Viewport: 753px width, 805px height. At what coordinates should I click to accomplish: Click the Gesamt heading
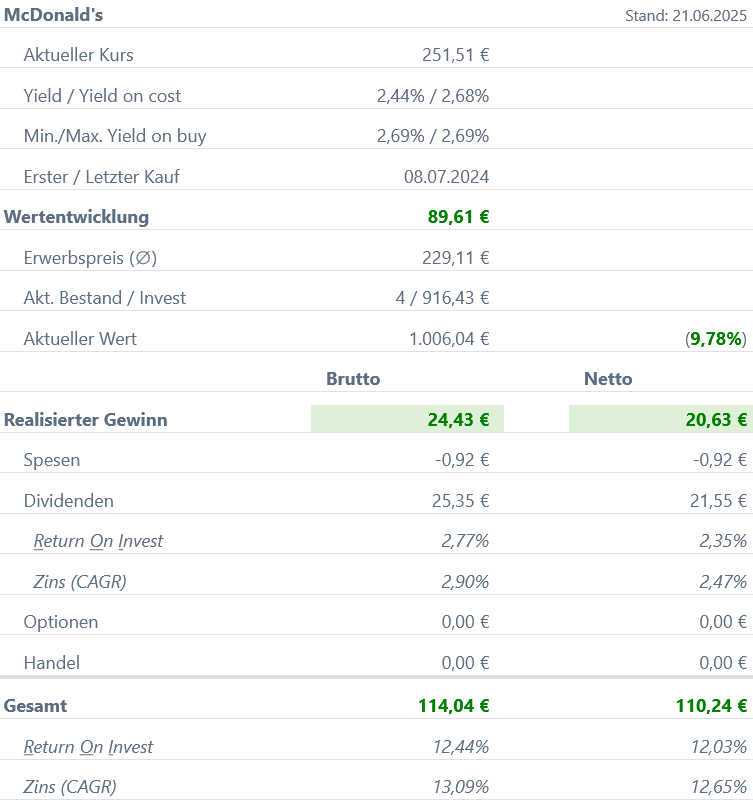[x=35, y=706]
